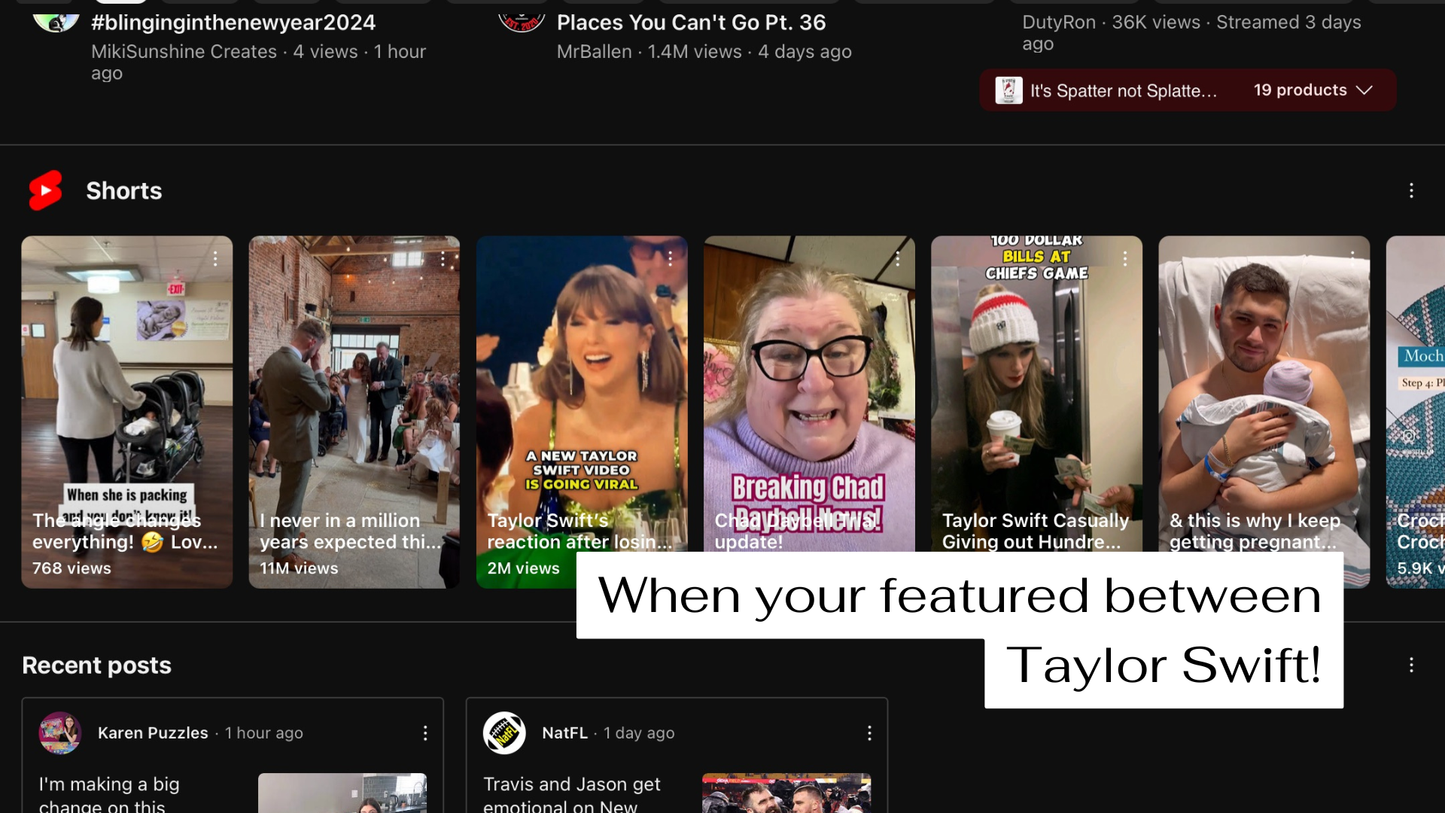Open the NatFL post image
The width and height of the screenshot is (1445, 813).
point(787,793)
